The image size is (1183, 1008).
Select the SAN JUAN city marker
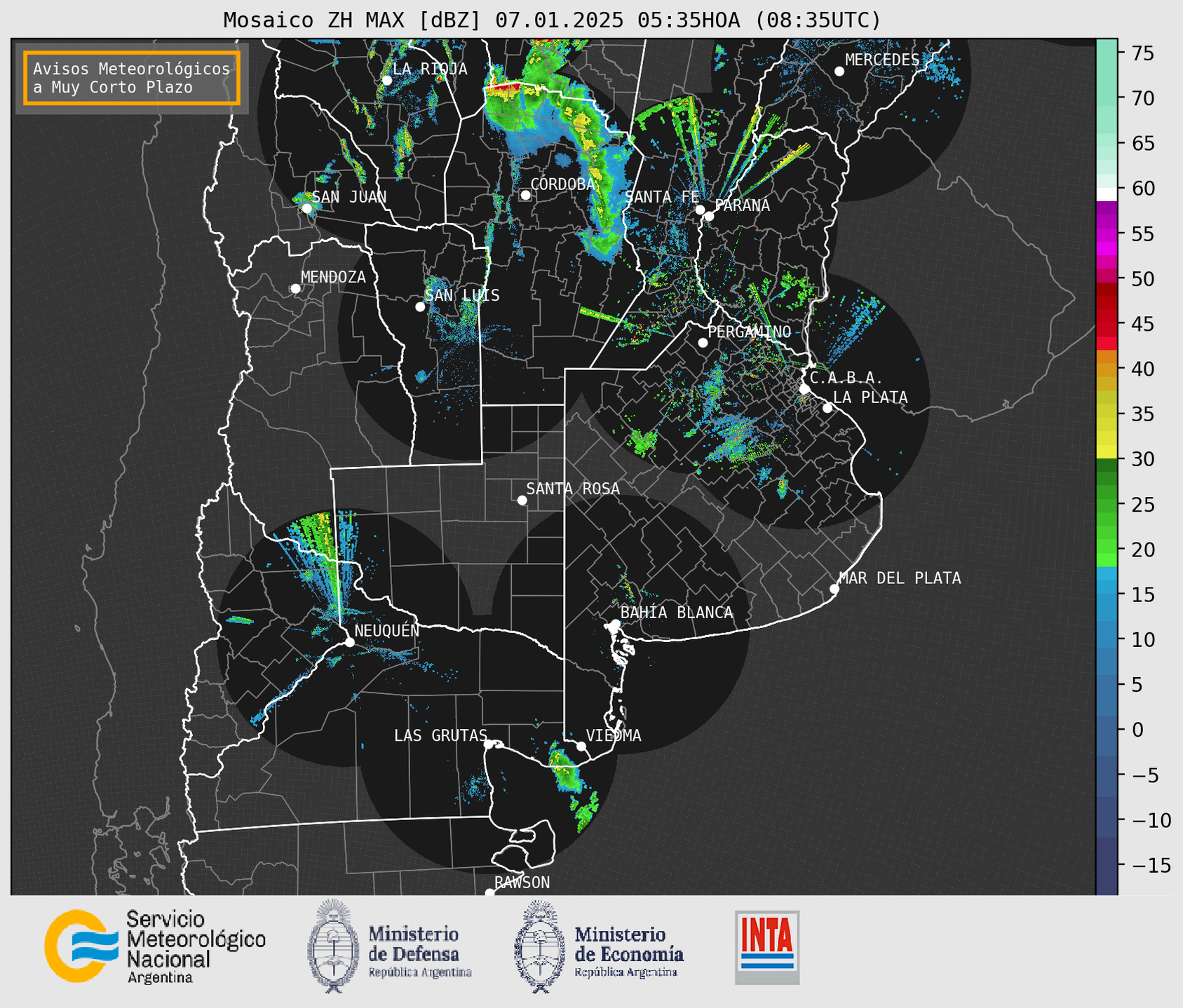306,208
